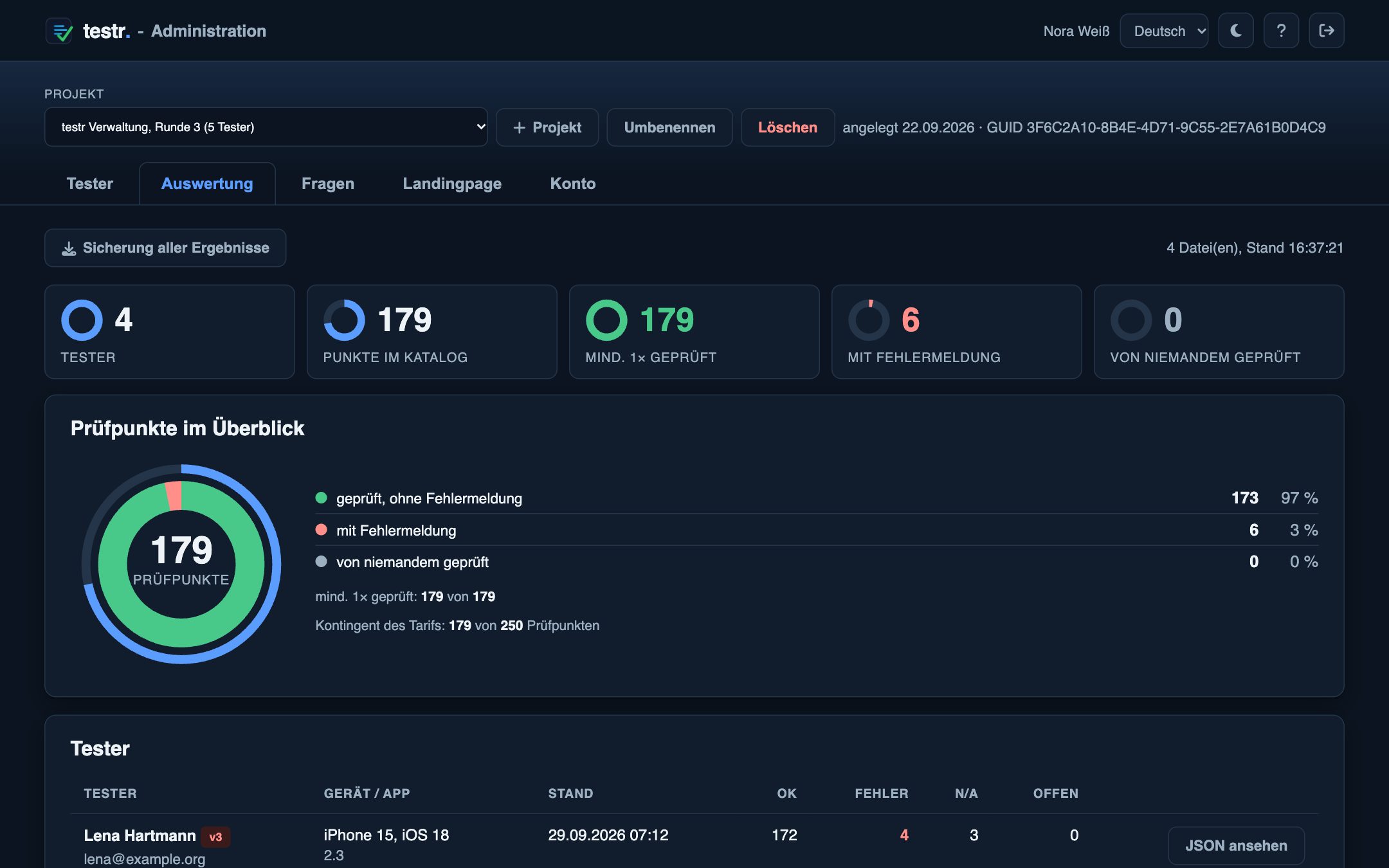Screen dimensions: 1389x868
Task: Click red dot for mit Fehlermeldung
Action: [322, 530]
